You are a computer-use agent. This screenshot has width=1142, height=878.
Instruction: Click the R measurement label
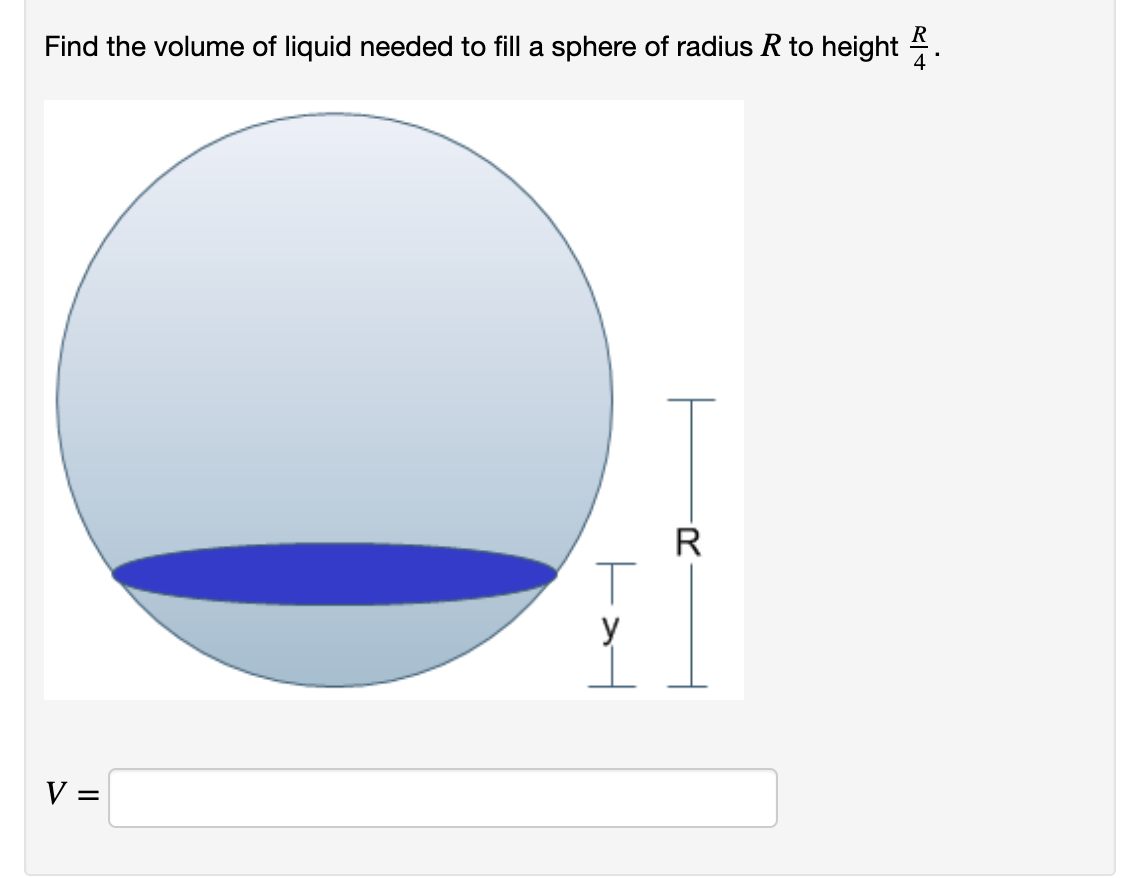point(688,541)
